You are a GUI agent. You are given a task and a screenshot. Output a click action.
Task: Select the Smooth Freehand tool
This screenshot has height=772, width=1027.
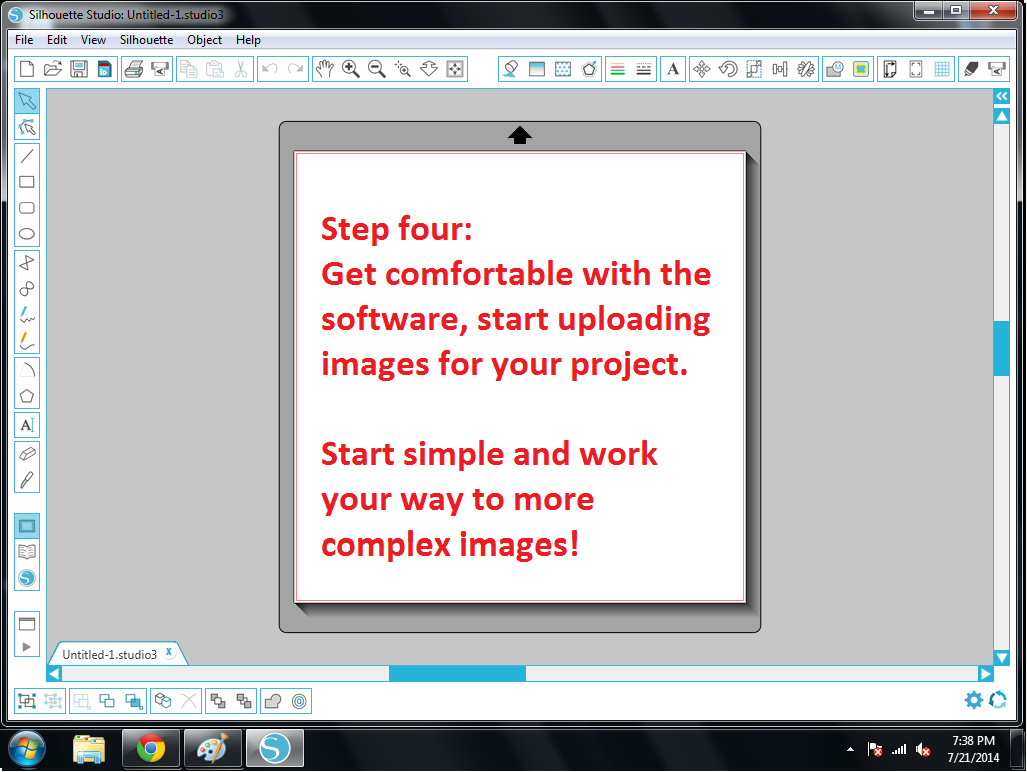pyautogui.click(x=27, y=341)
